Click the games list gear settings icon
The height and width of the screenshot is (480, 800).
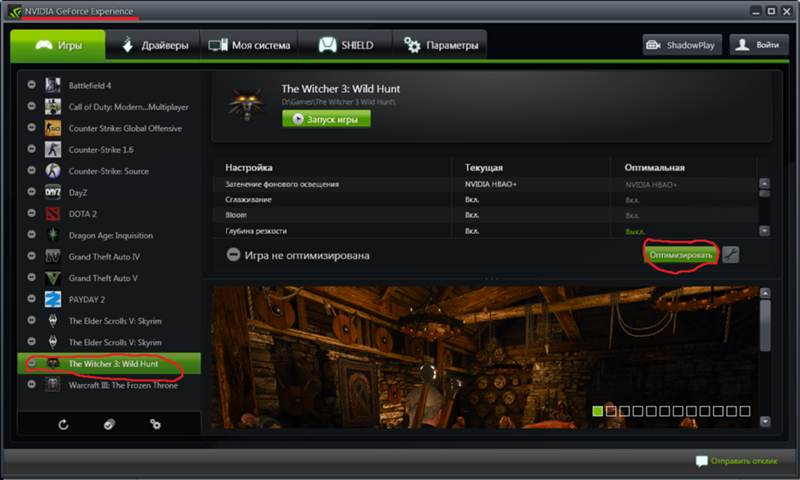(x=155, y=424)
